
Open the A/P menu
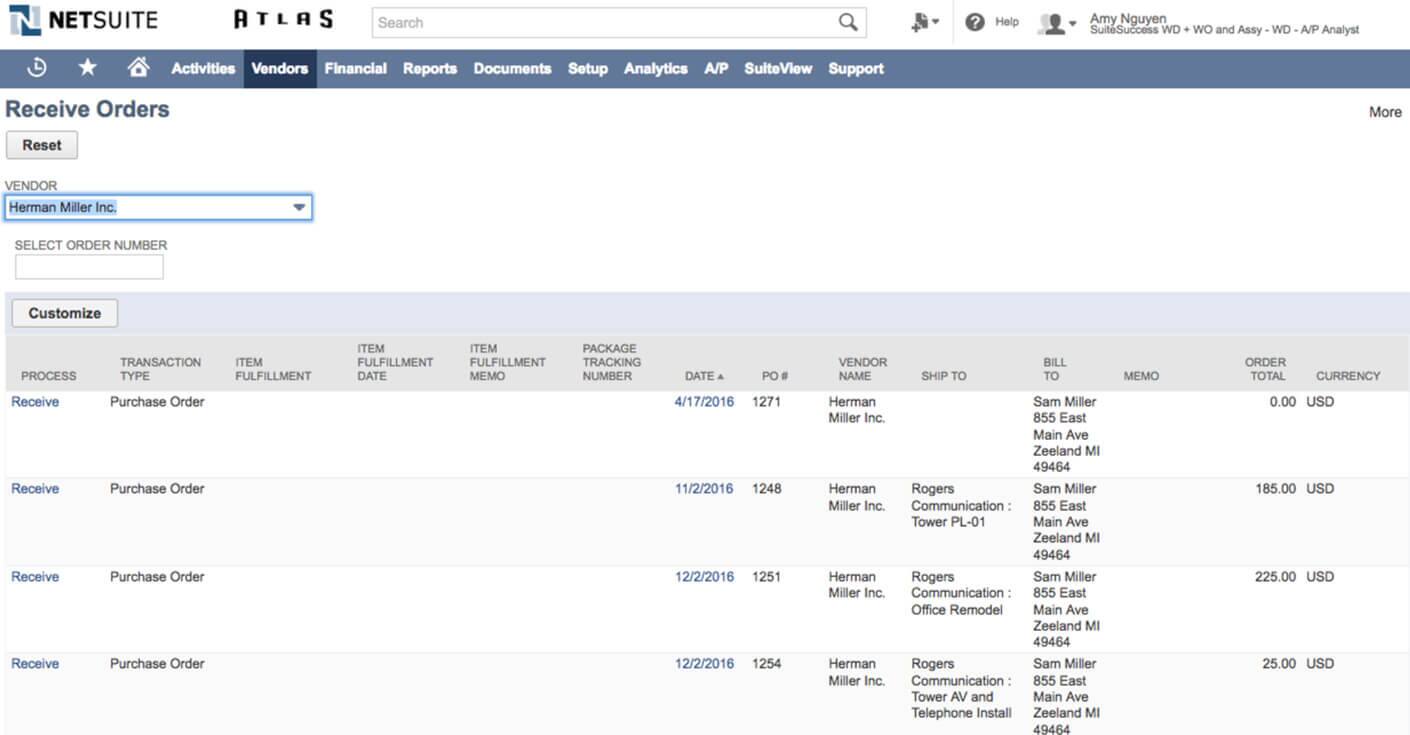pos(716,68)
